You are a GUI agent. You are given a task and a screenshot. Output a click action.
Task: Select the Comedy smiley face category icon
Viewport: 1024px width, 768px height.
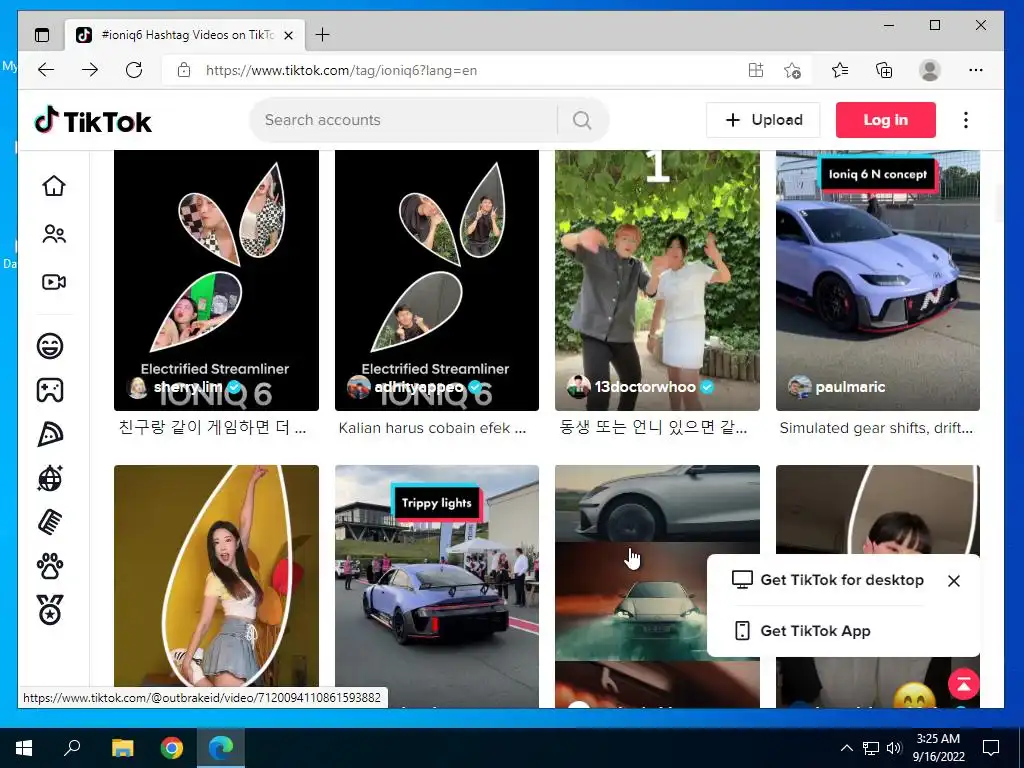50,345
